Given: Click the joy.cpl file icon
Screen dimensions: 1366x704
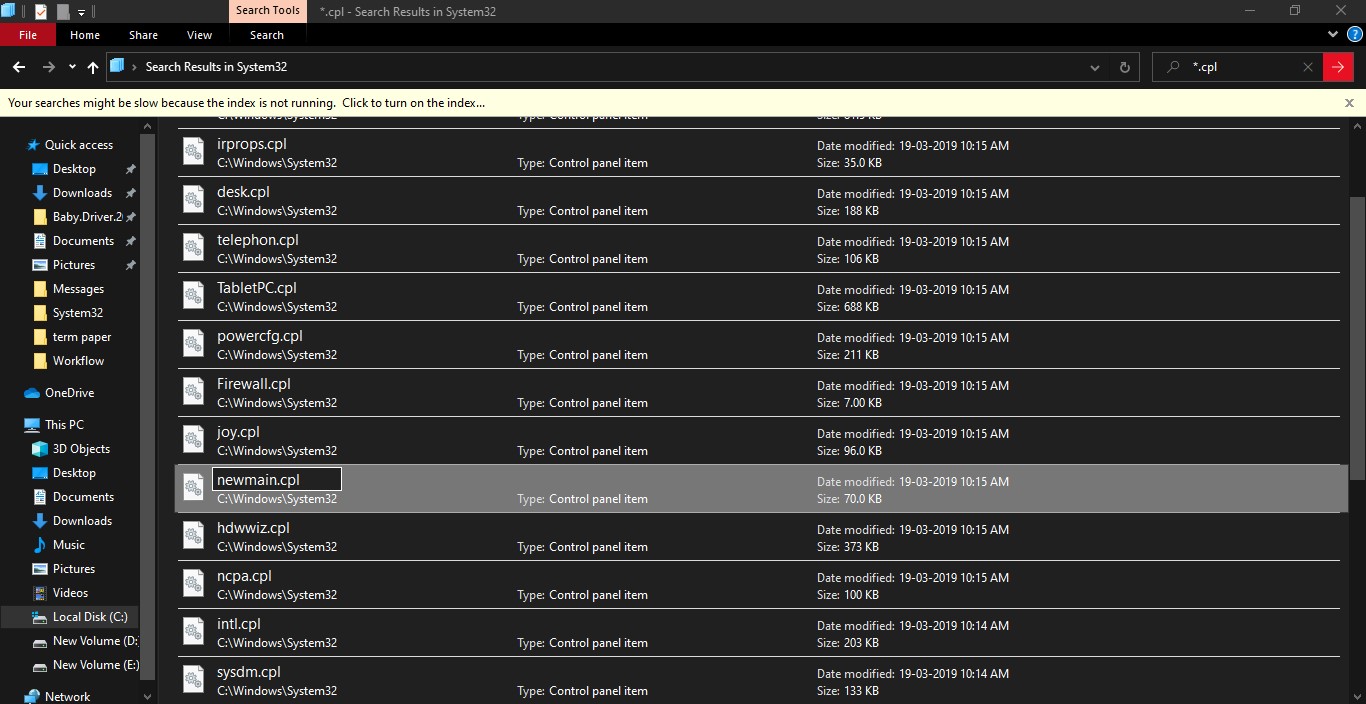Looking at the screenshot, I should 193,439.
